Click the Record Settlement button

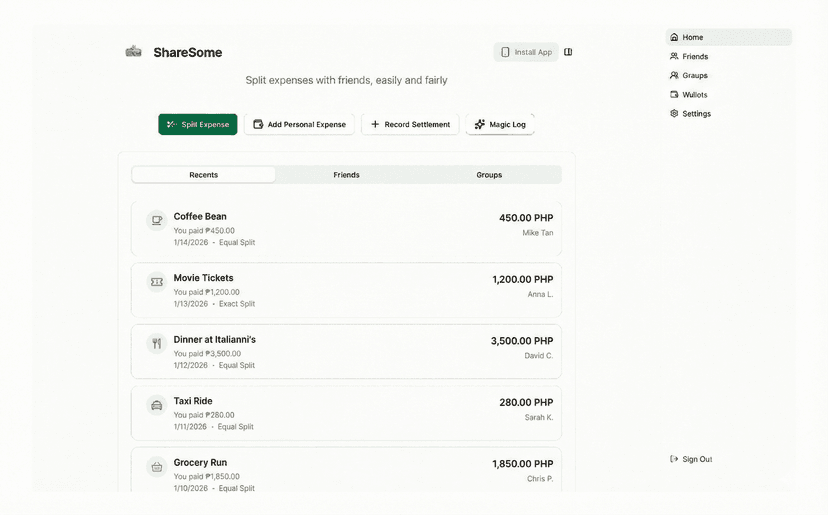(410, 125)
